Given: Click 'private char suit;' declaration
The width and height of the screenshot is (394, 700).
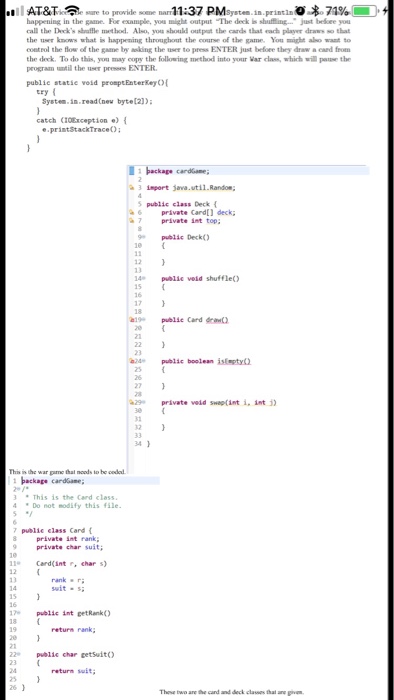Looking at the screenshot, I should tap(70, 547).
